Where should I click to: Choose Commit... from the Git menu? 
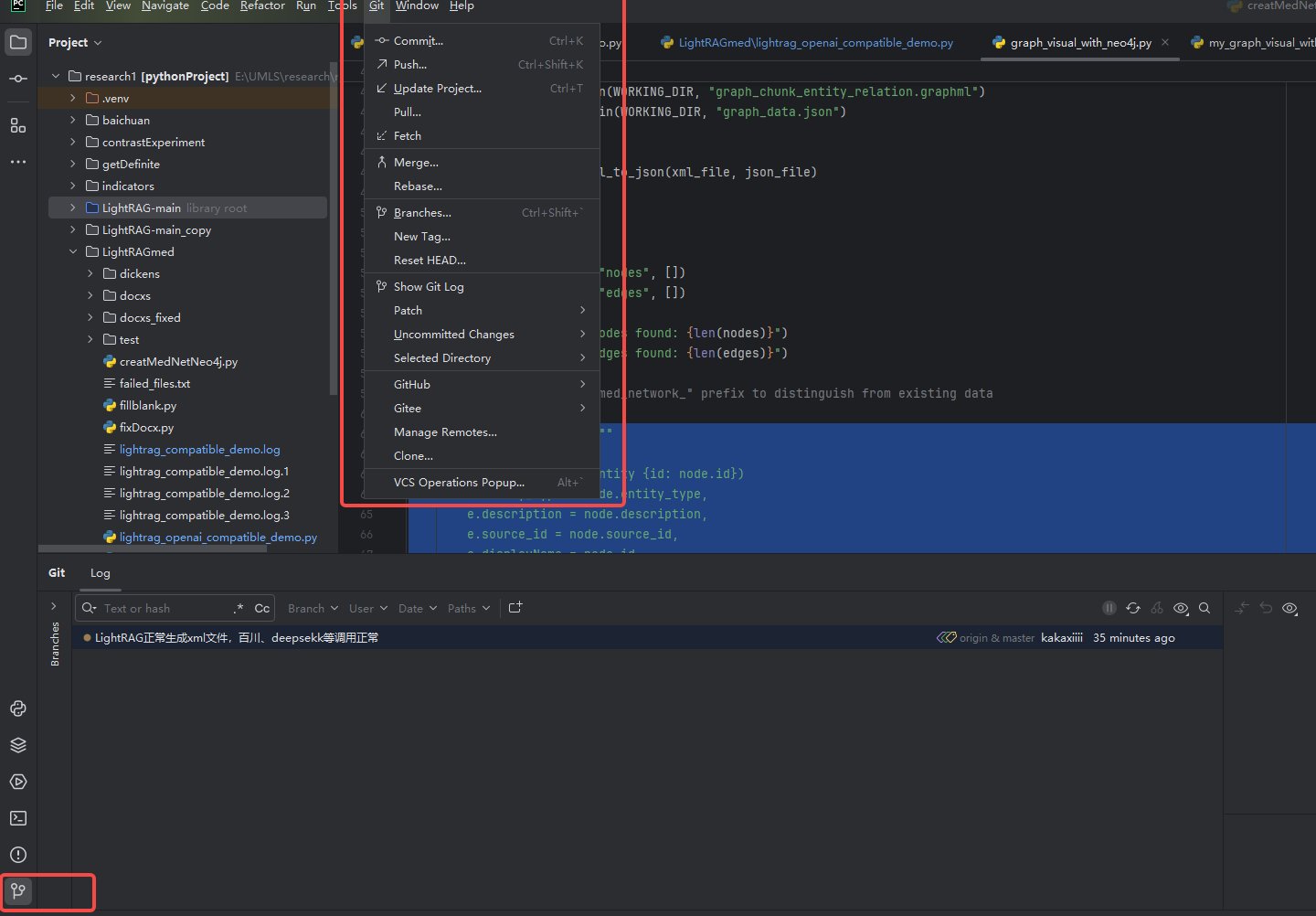[x=482, y=41]
